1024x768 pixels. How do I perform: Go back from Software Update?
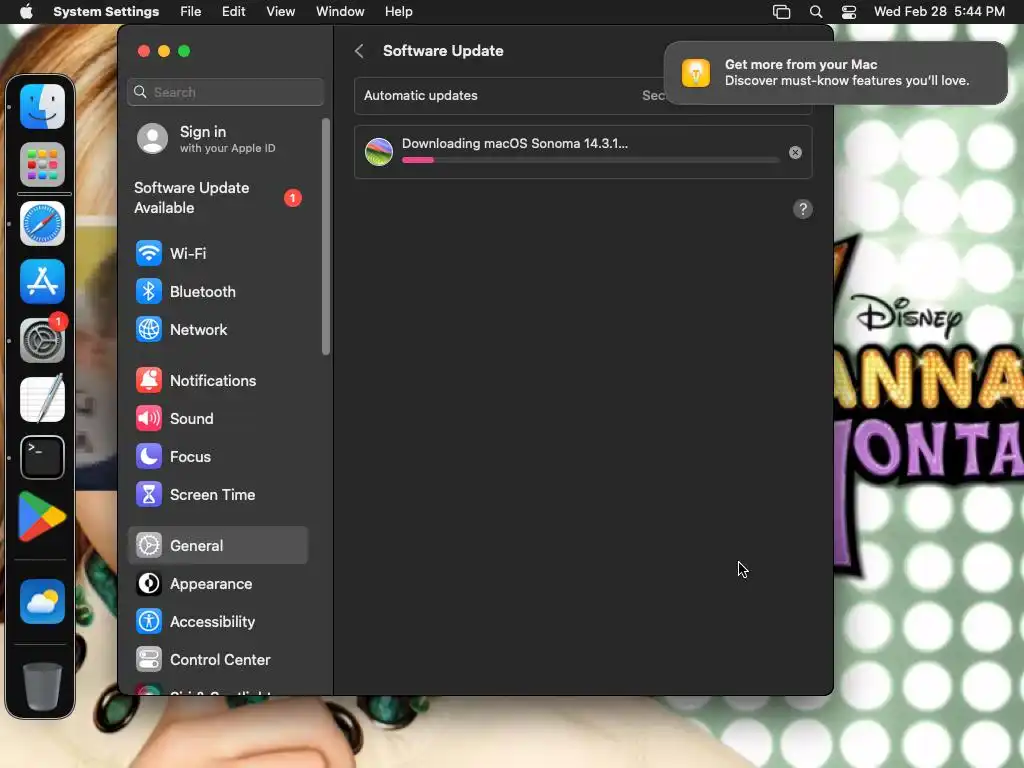[x=359, y=51]
